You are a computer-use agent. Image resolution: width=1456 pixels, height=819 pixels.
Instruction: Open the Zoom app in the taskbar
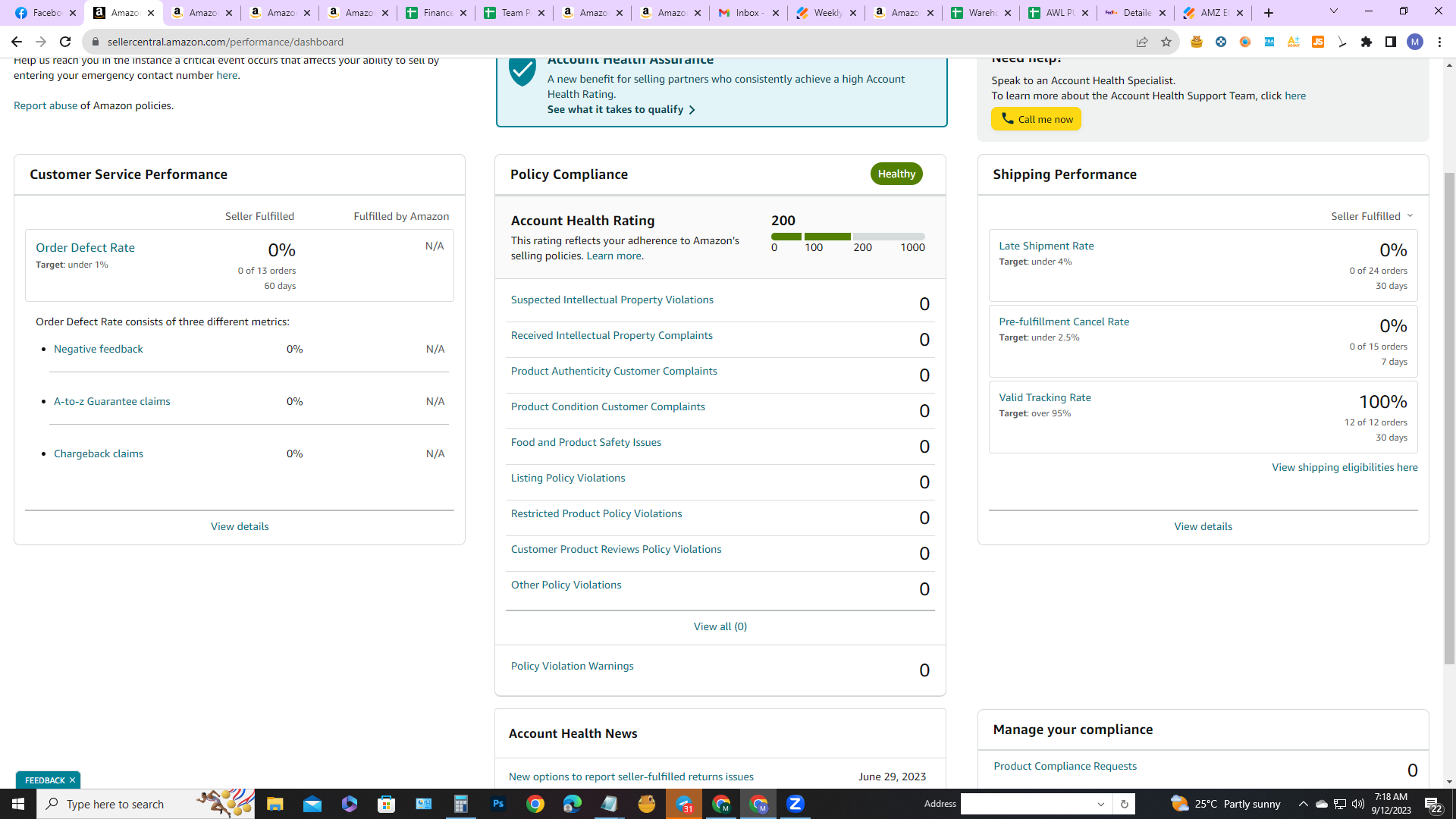point(795,804)
